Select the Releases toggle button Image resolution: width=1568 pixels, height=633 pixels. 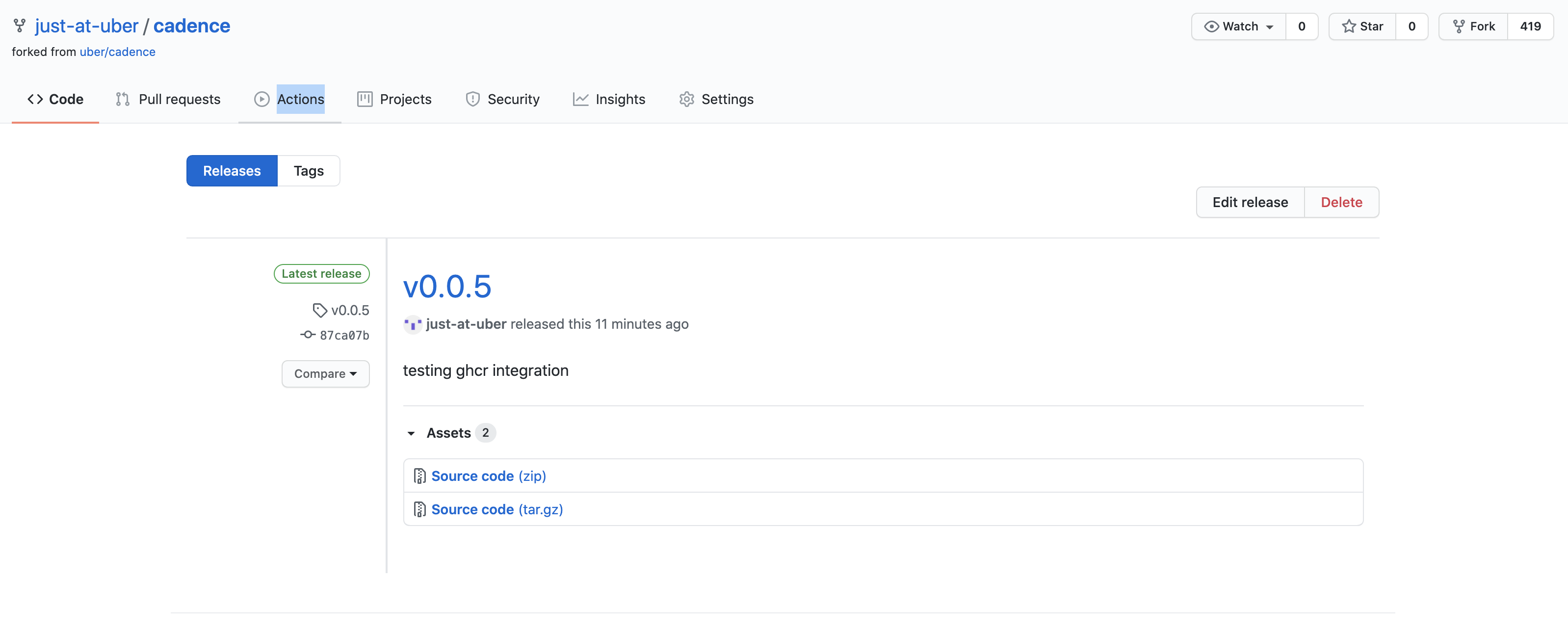(232, 171)
